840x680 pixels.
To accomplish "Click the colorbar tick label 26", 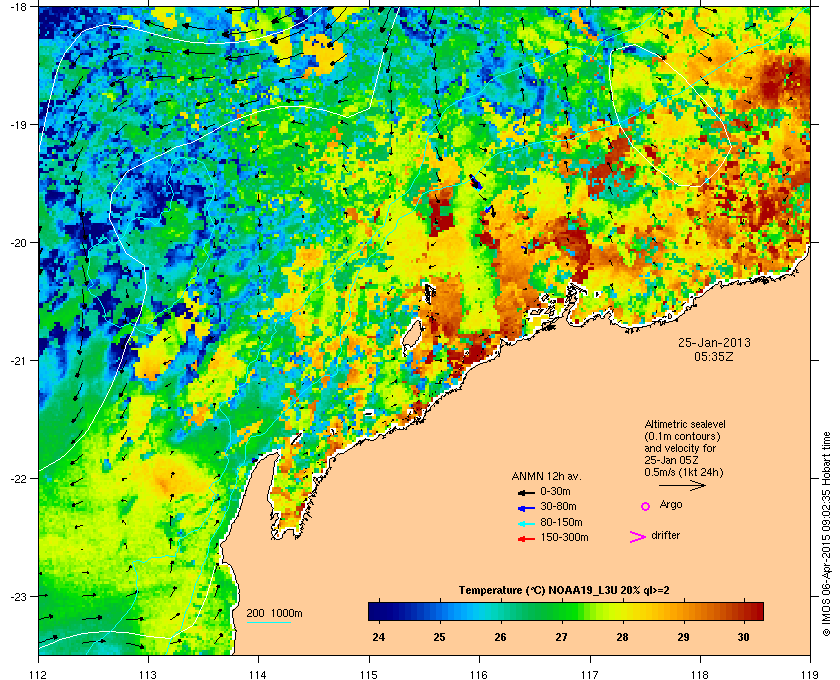I will (x=500, y=637).
